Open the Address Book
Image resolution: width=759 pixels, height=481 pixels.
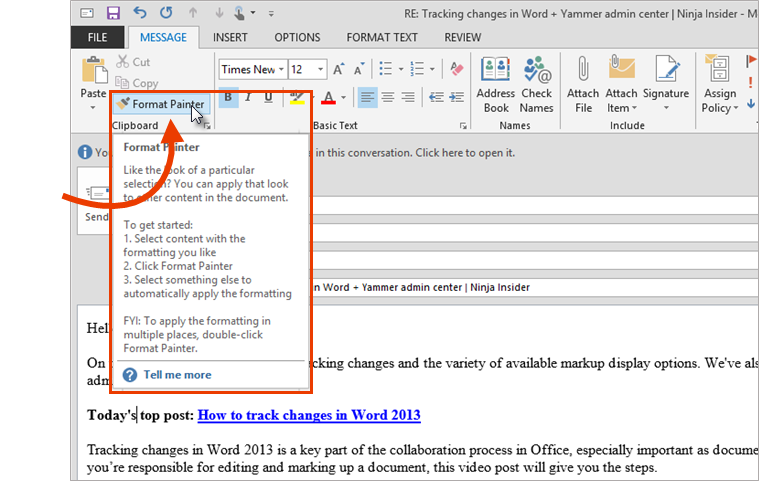click(x=496, y=85)
